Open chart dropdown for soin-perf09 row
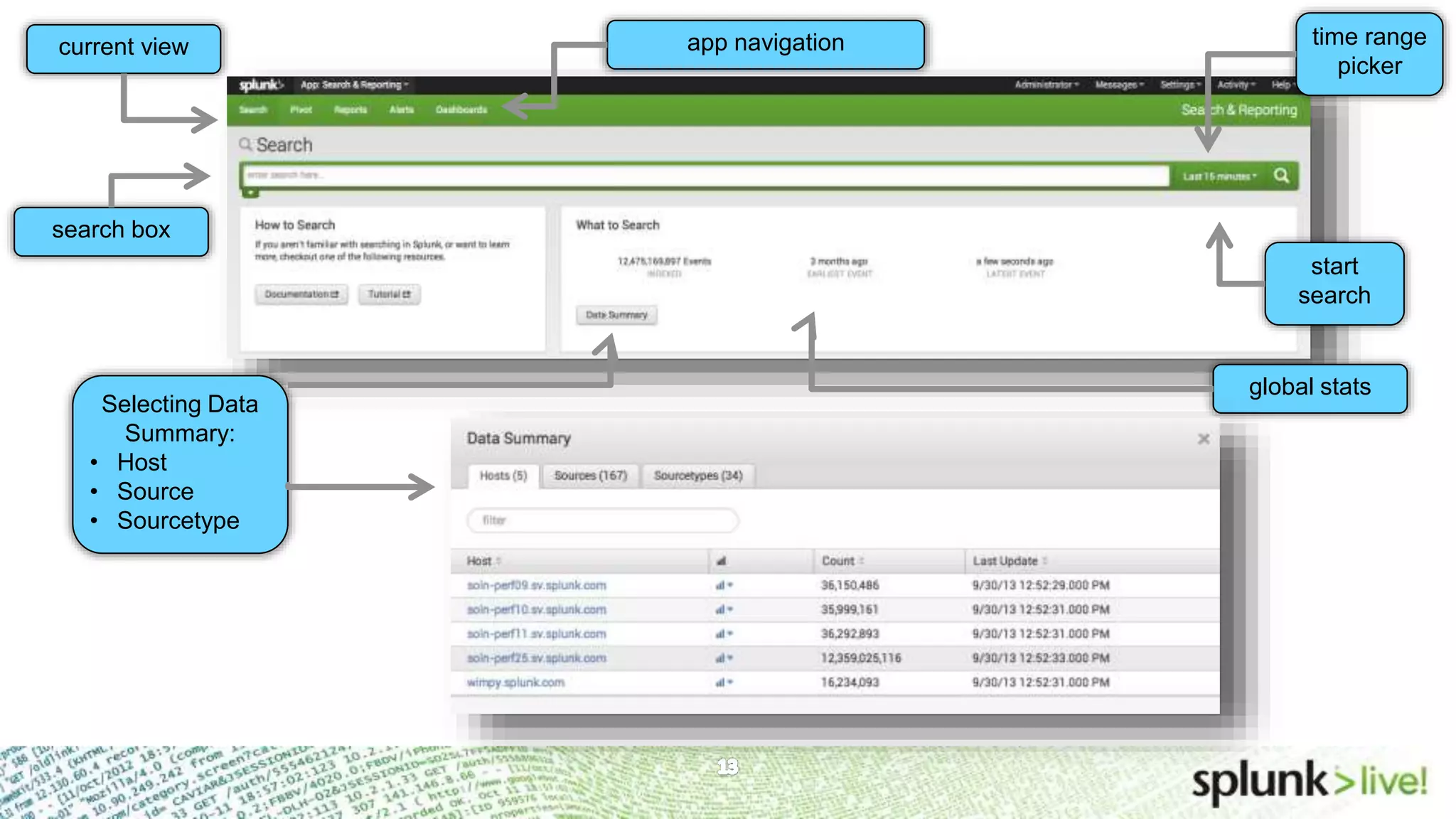1456x819 pixels. [x=724, y=585]
